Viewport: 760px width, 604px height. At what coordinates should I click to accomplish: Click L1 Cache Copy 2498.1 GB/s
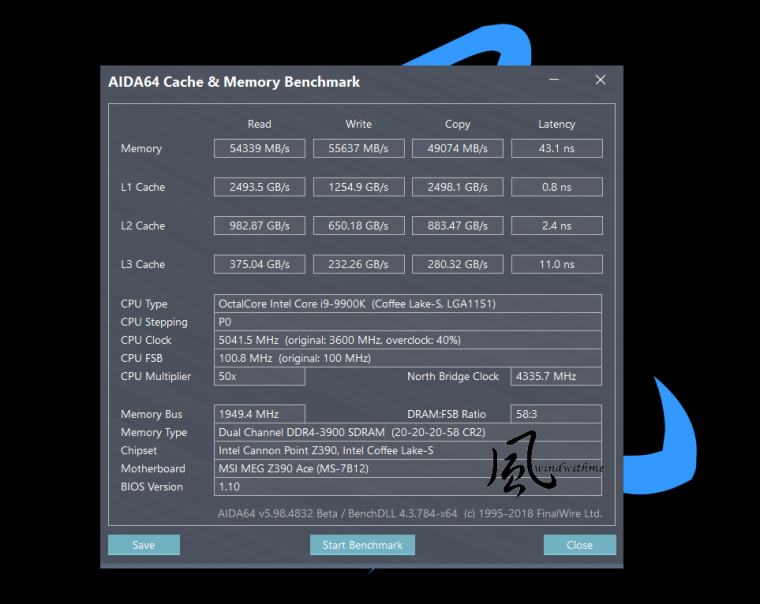[458, 187]
